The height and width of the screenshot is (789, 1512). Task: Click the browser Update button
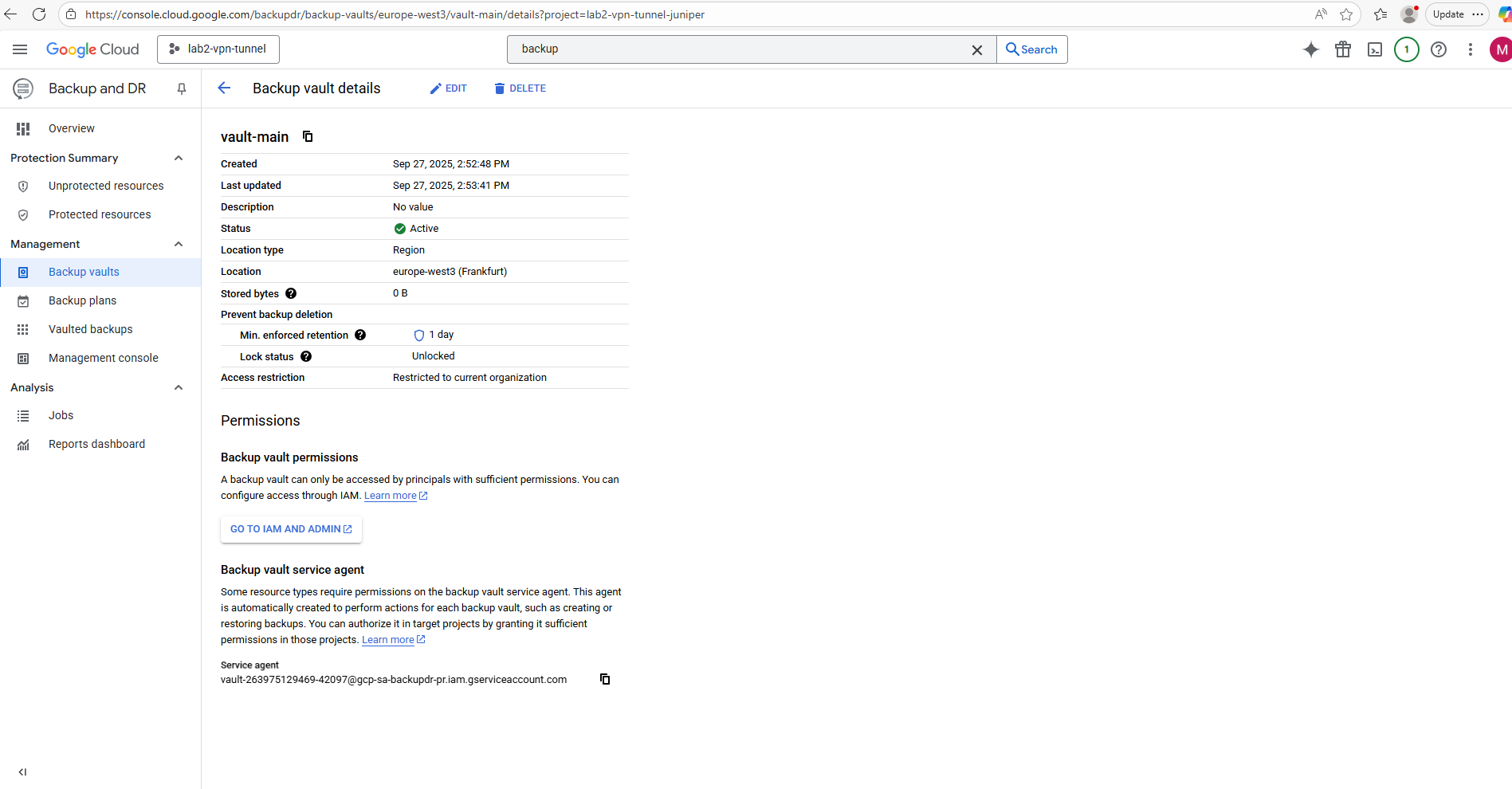[1457, 14]
